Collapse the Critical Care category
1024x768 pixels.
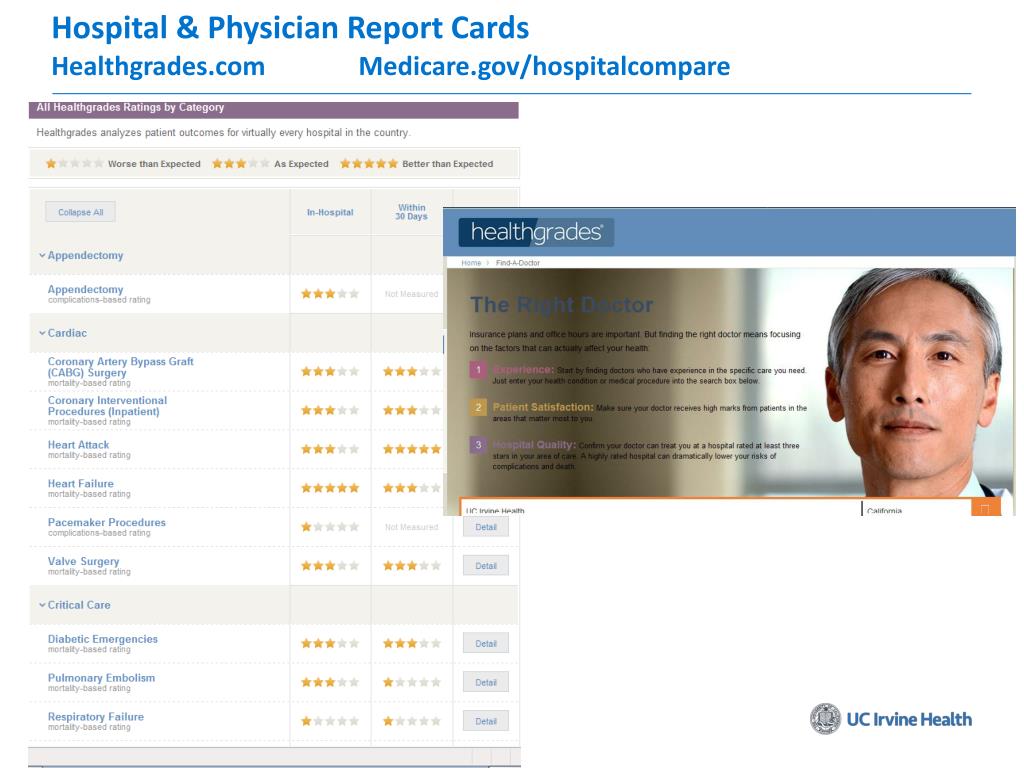(x=74, y=605)
